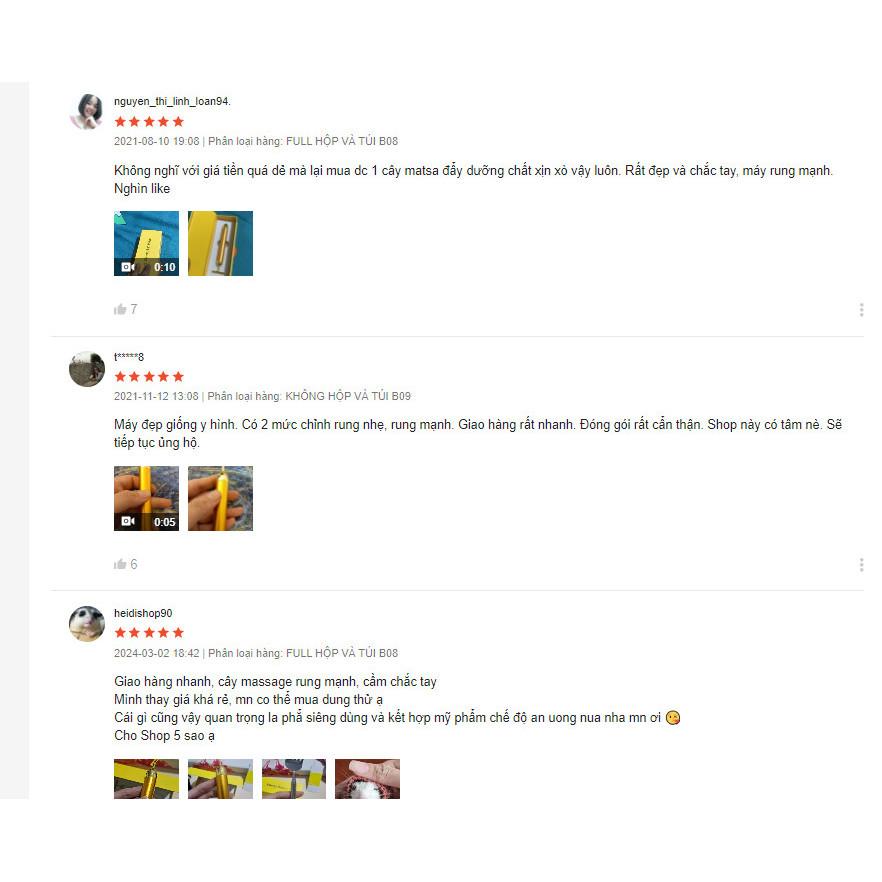Click the five-star rating of heidishop90
The image size is (882, 882).
pos(149,633)
